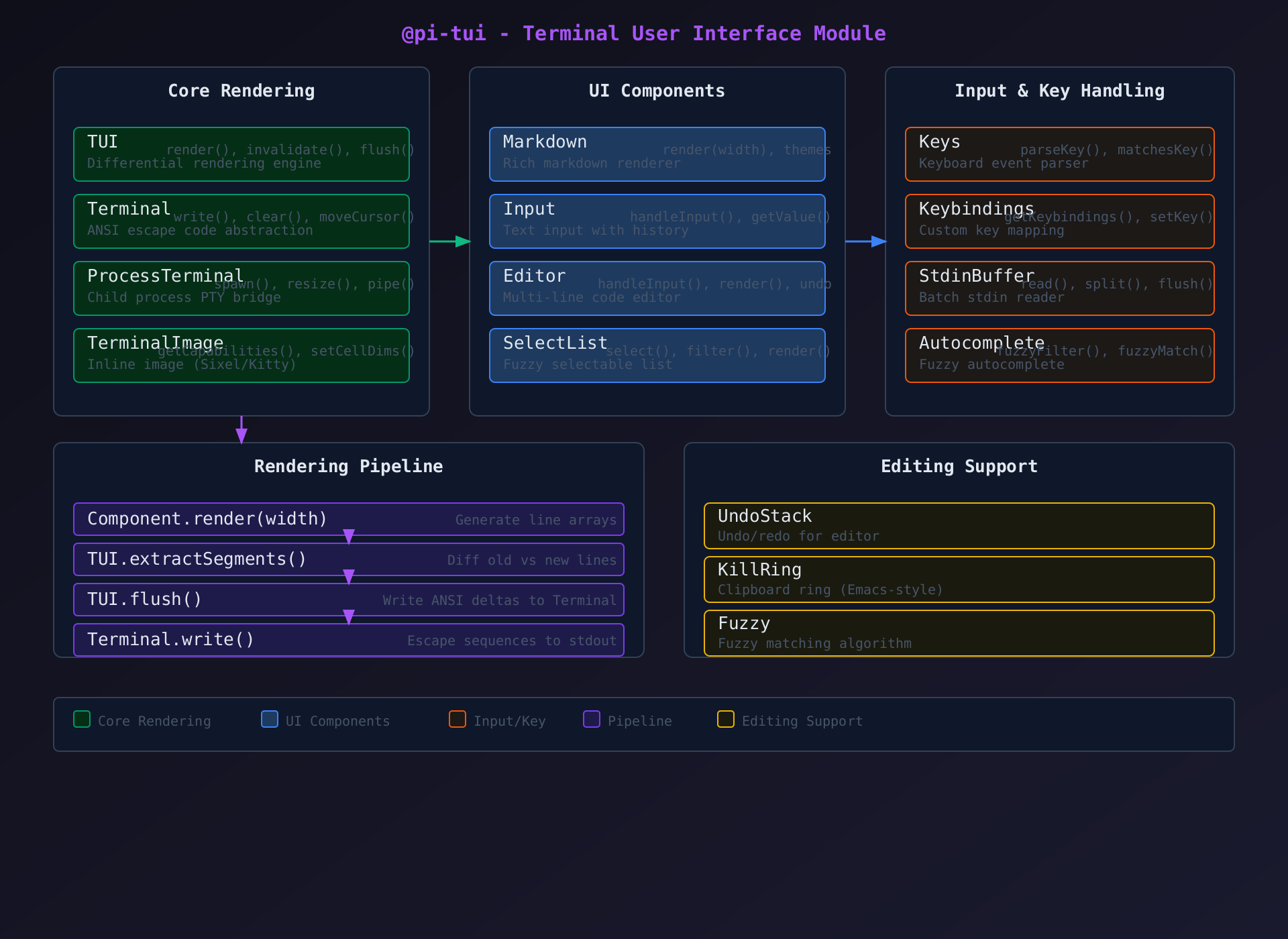The image size is (1288, 939).
Task: Click 'render(), invalidate(), flush()' method text
Action: [x=290, y=150]
